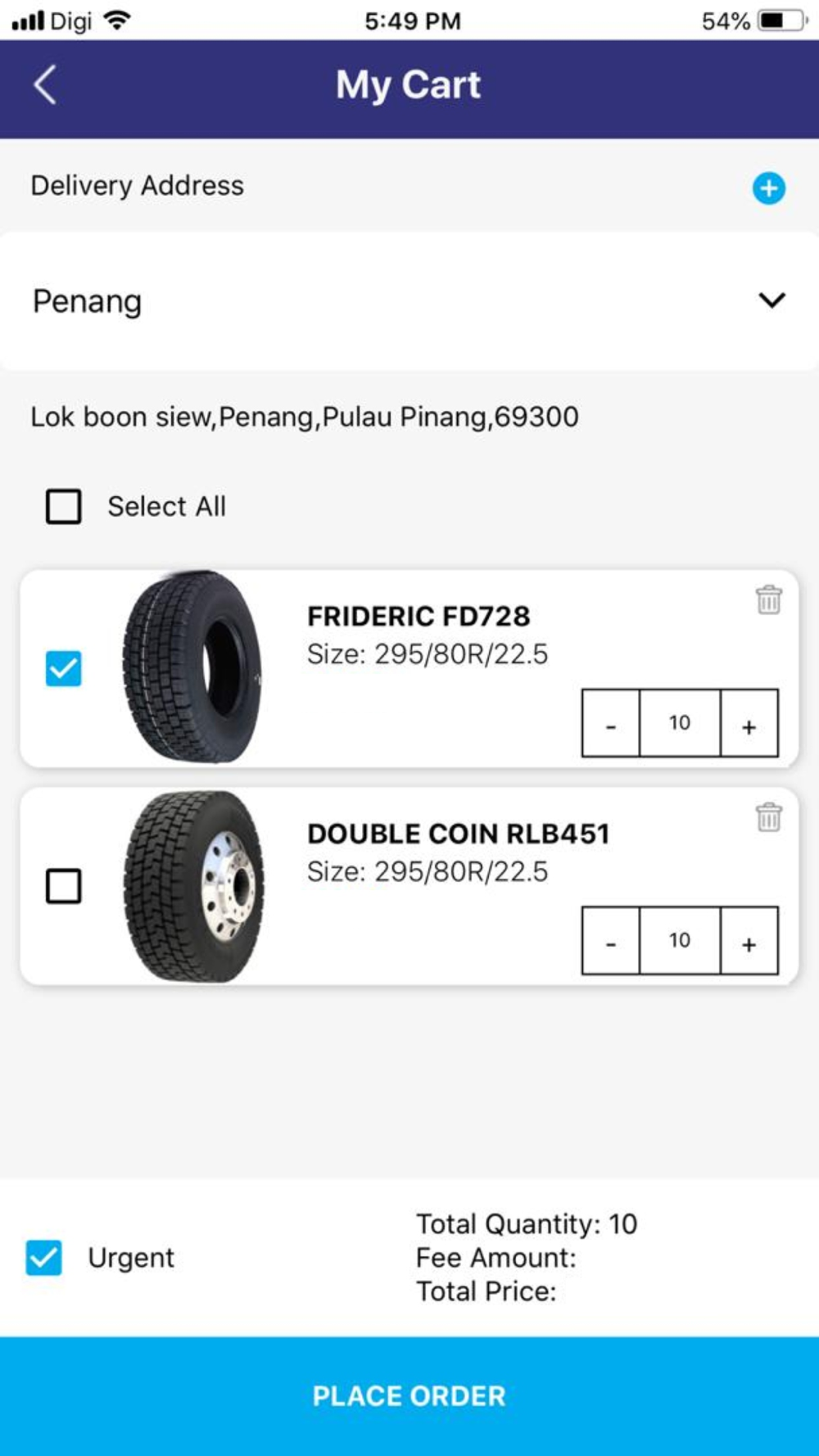Open FRIDERIC FD728 tyre thumbnail
This screenshot has height=1456, width=819.
(x=193, y=667)
